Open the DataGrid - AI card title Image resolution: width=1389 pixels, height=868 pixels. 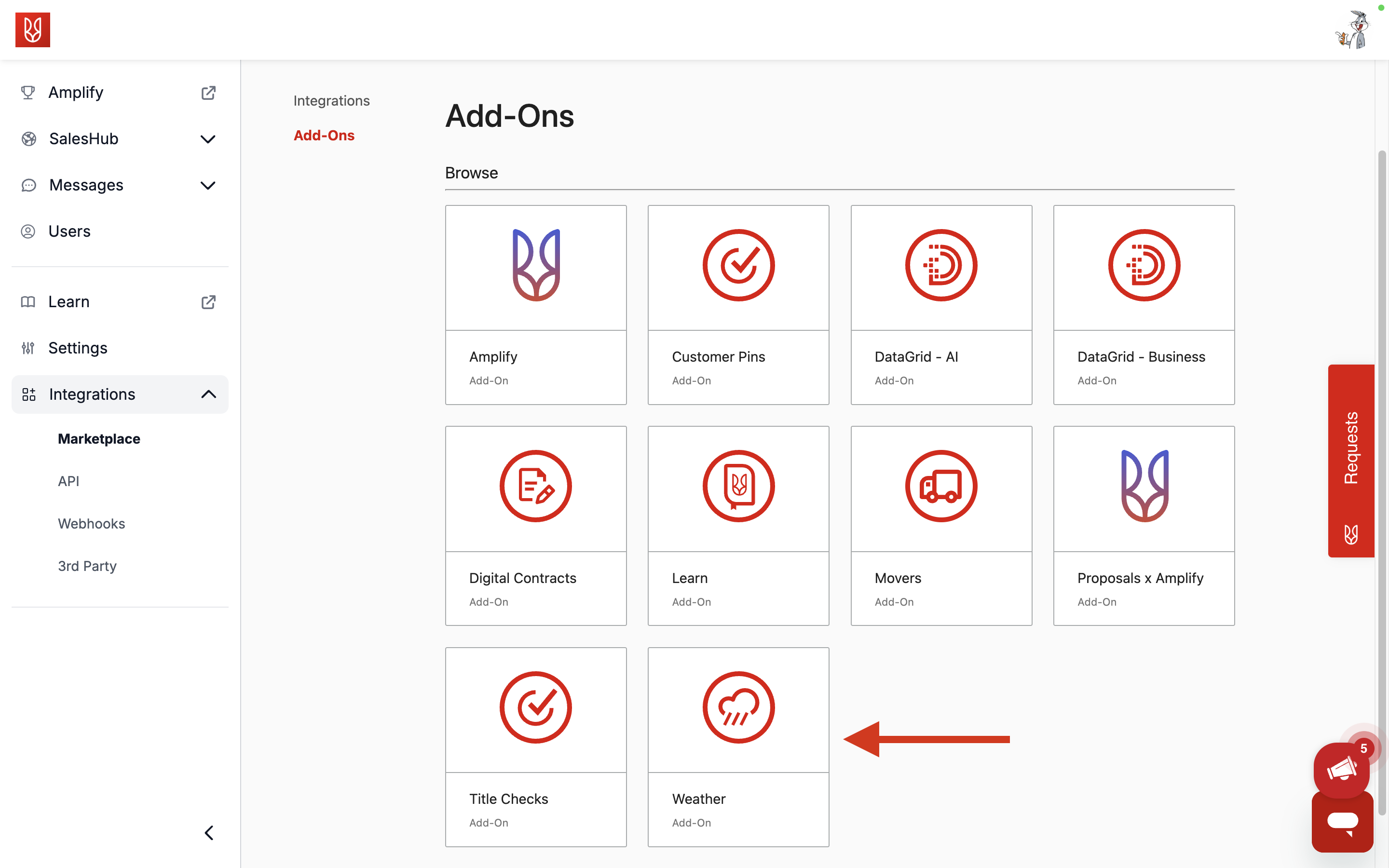pyautogui.click(x=916, y=356)
